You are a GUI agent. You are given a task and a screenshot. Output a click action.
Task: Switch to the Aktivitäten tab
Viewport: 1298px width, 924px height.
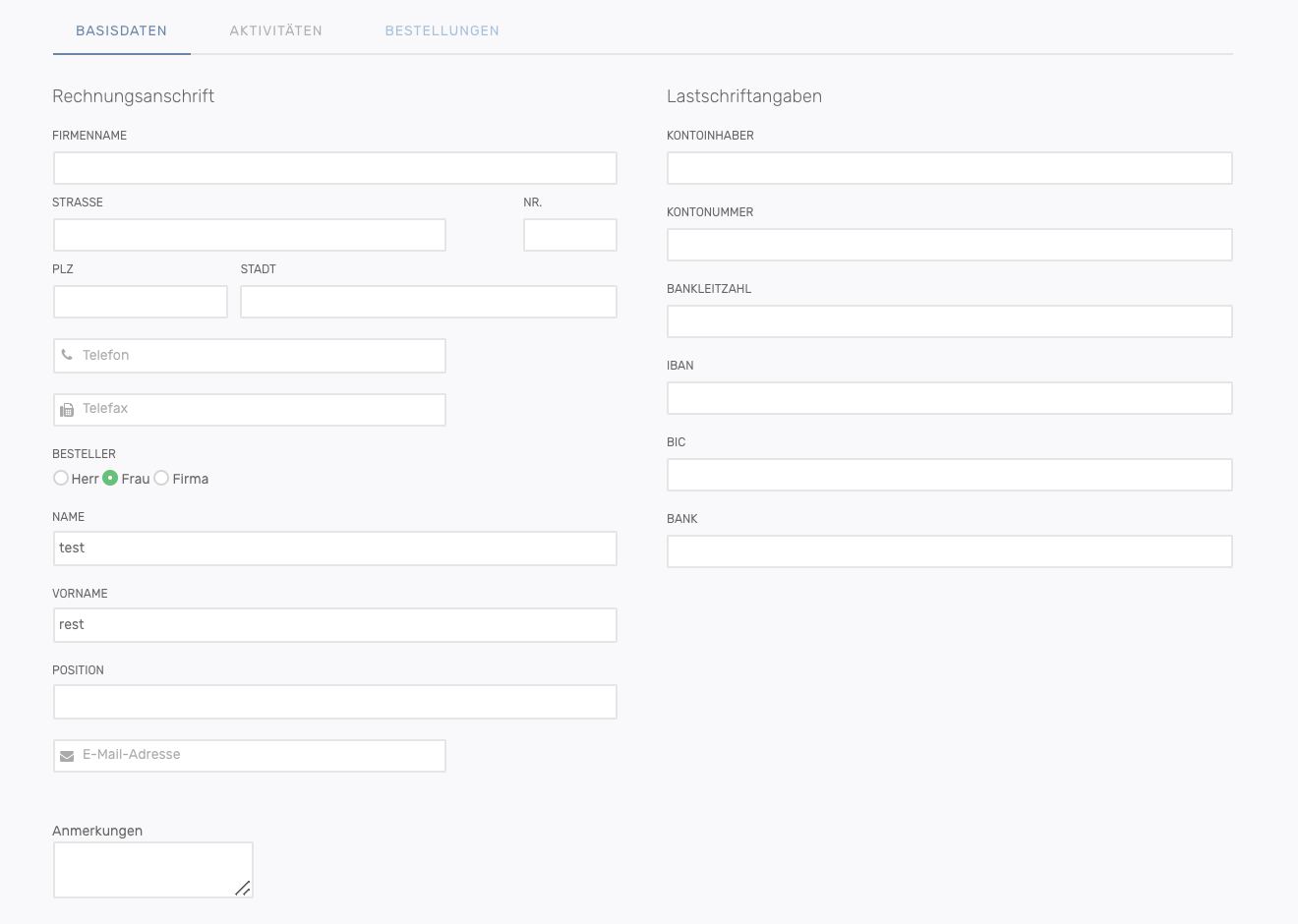point(275,30)
